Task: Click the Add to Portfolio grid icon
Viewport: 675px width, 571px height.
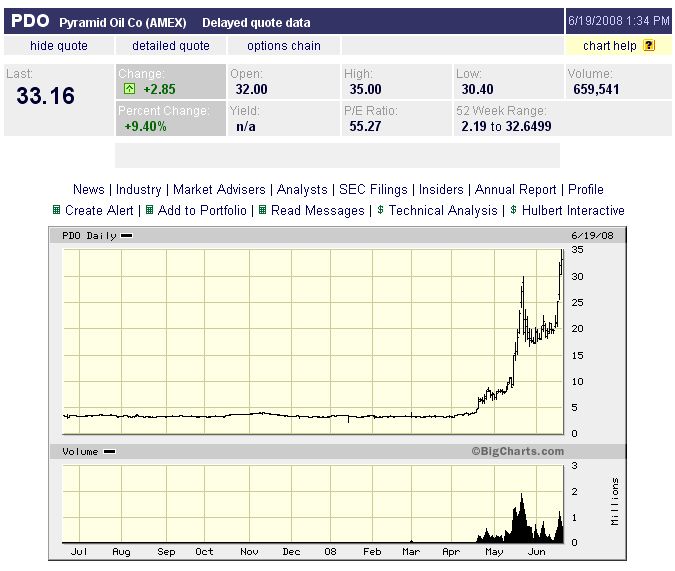Action: (149, 210)
